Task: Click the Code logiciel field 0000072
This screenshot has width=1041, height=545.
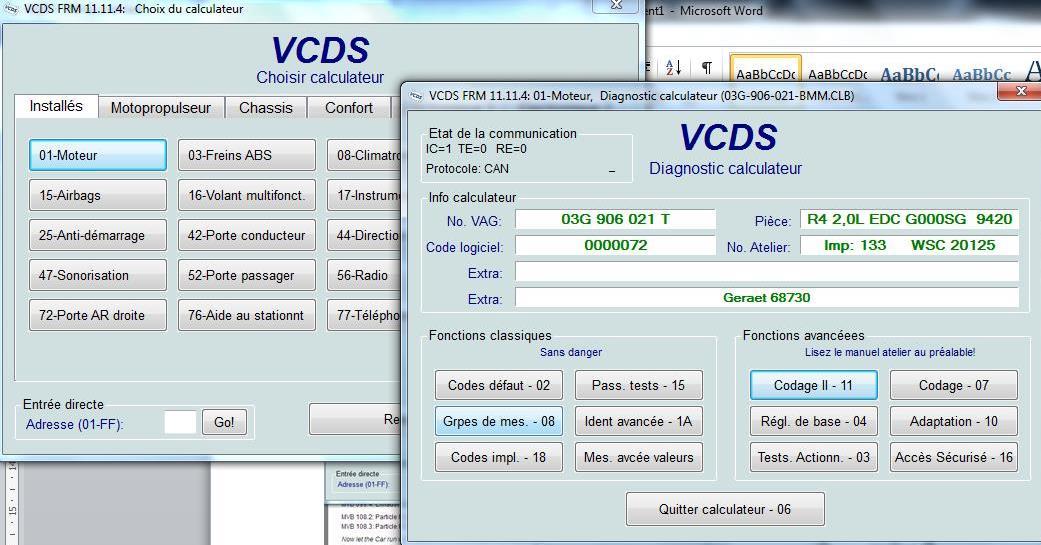Action: (615, 245)
